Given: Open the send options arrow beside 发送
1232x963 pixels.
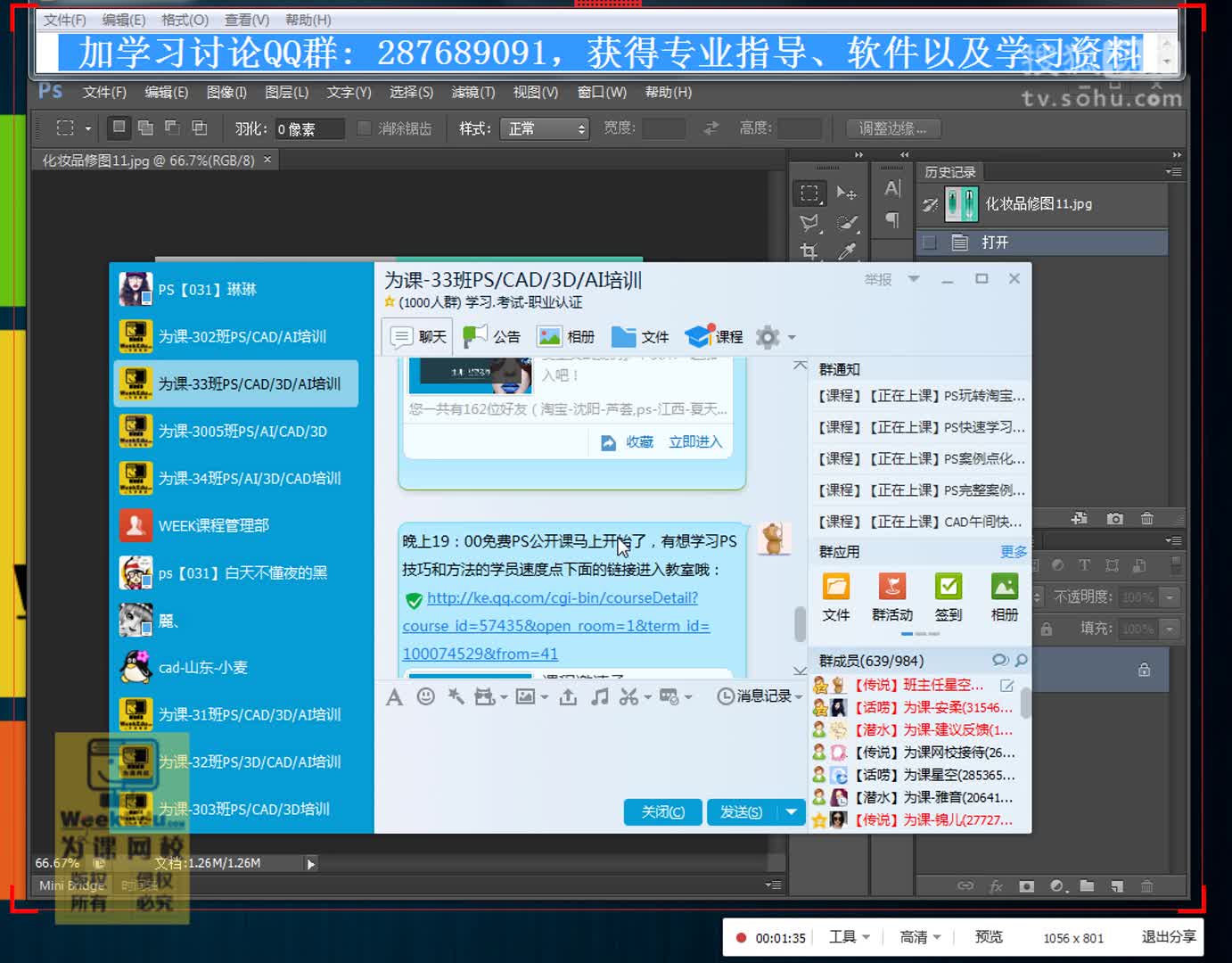Looking at the screenshot, I should (791, 812).
